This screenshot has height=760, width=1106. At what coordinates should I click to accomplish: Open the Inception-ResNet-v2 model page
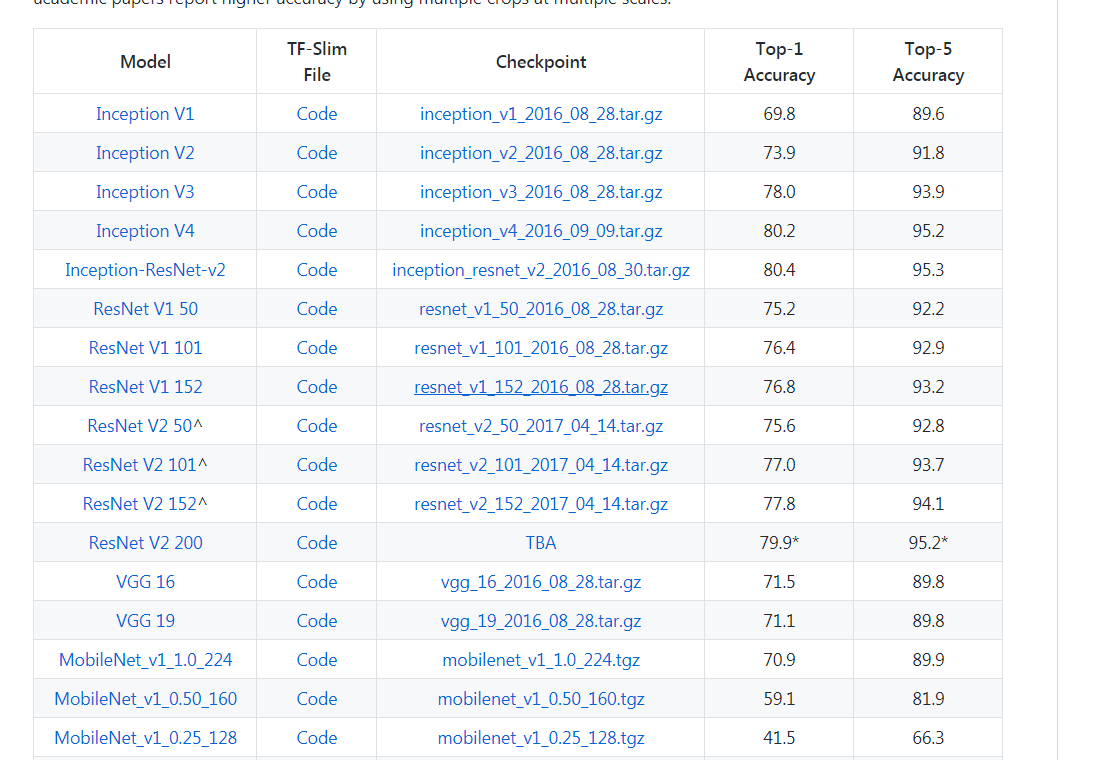pyautogui.click(x=145, y=269)
